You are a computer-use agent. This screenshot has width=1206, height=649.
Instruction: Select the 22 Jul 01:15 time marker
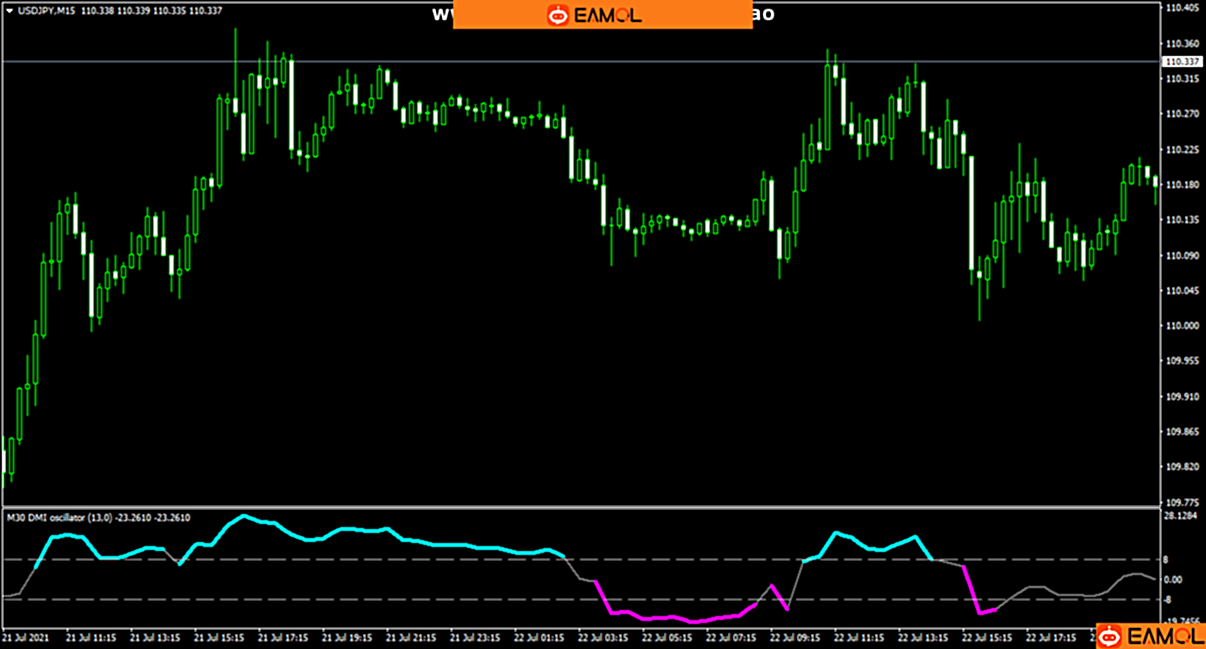pyautogui.click(x=540, y=636)
